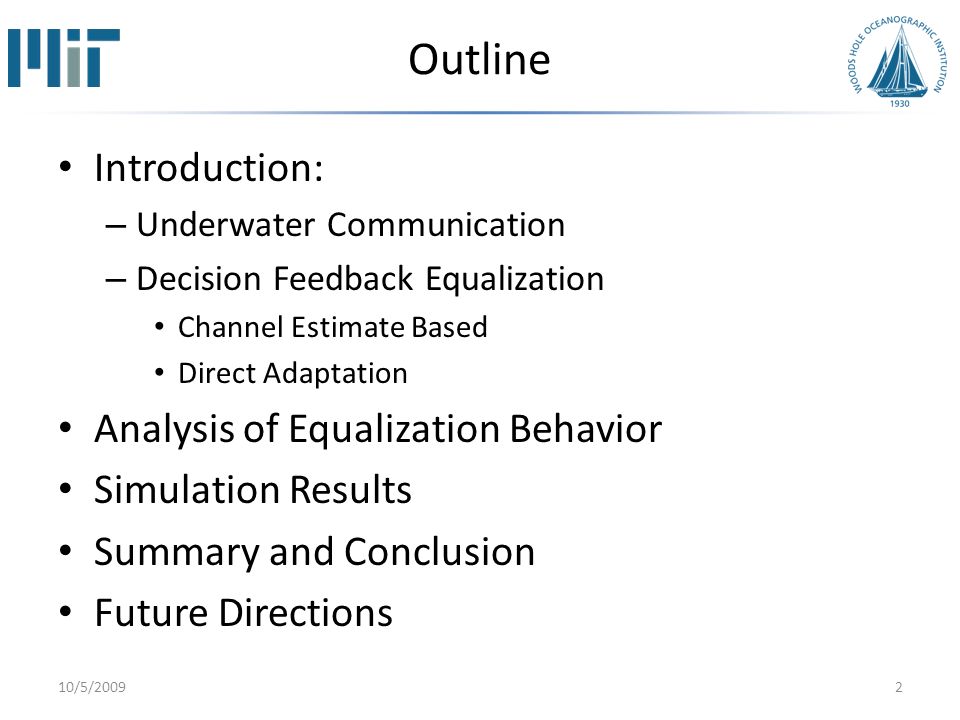
Task: Click the slide number 2
Action: 898,687
